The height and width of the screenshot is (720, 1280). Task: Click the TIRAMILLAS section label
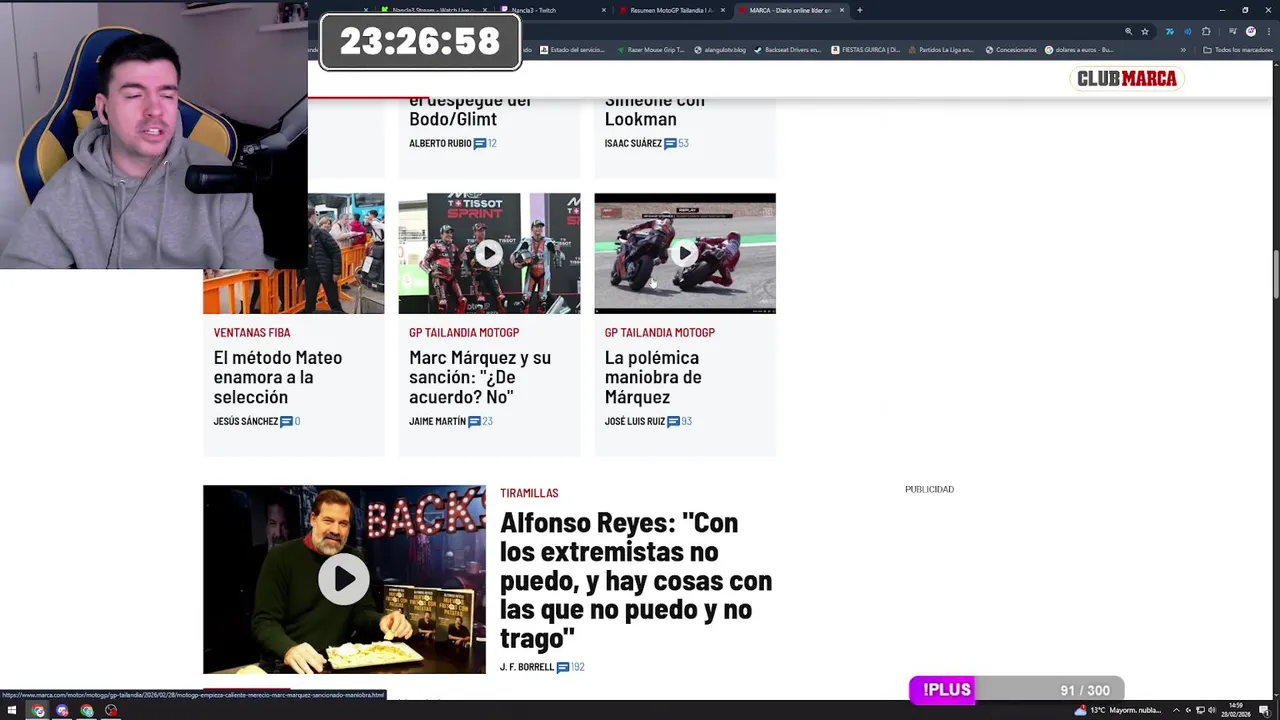(529, 493)
